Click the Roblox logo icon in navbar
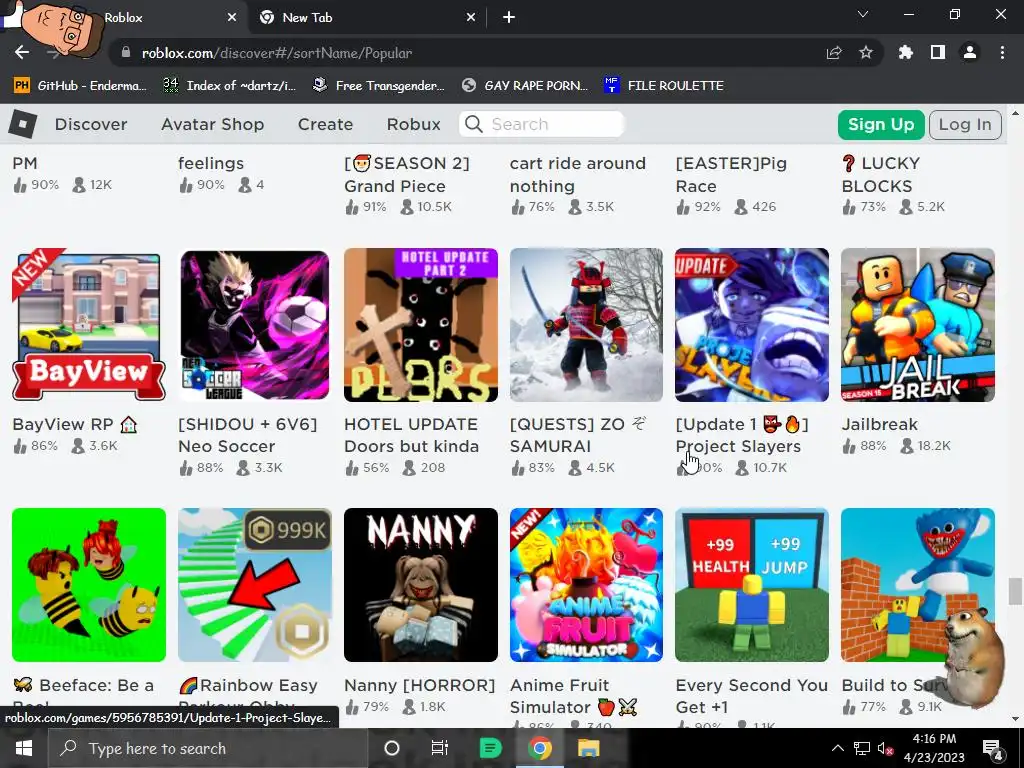Viewport: 1024px width, 768px height. [x=23, y=124]
